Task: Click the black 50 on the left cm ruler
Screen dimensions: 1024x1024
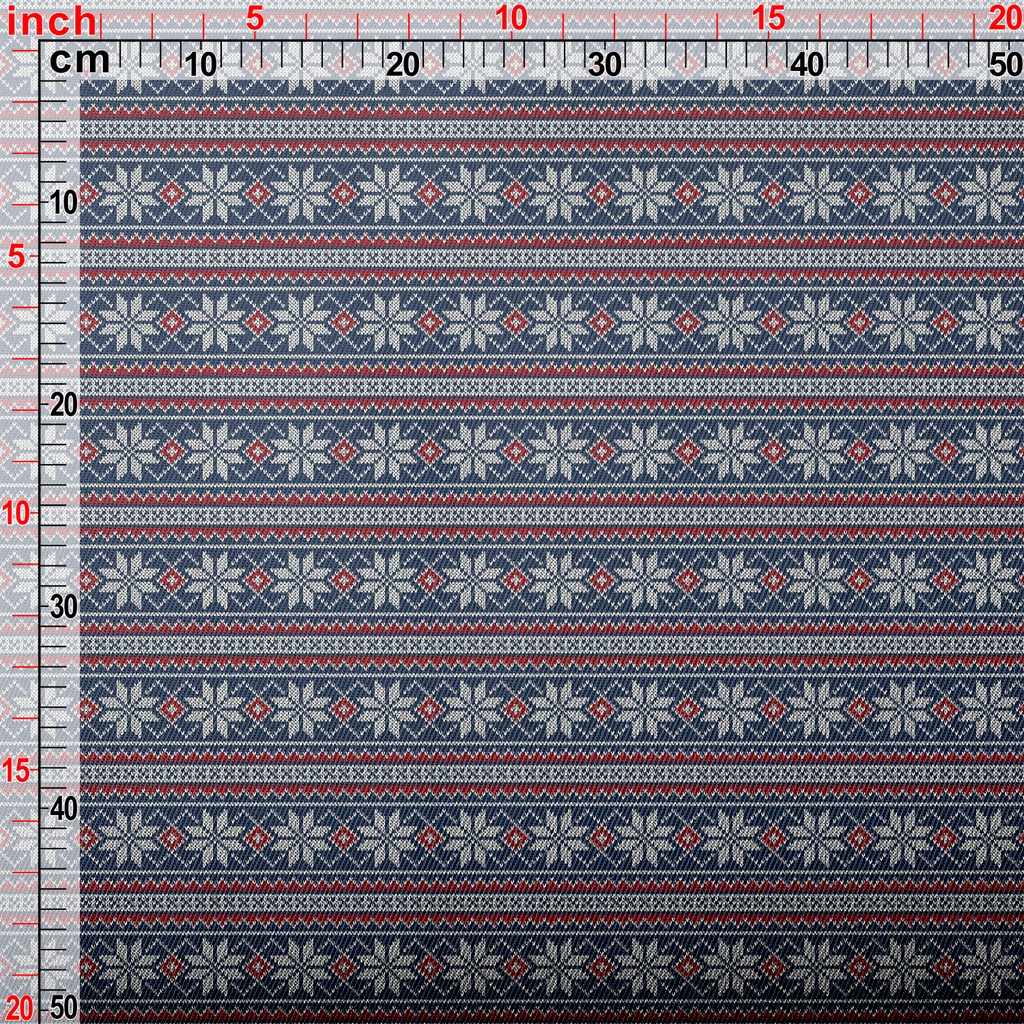Action: (x=63, y=1006)
